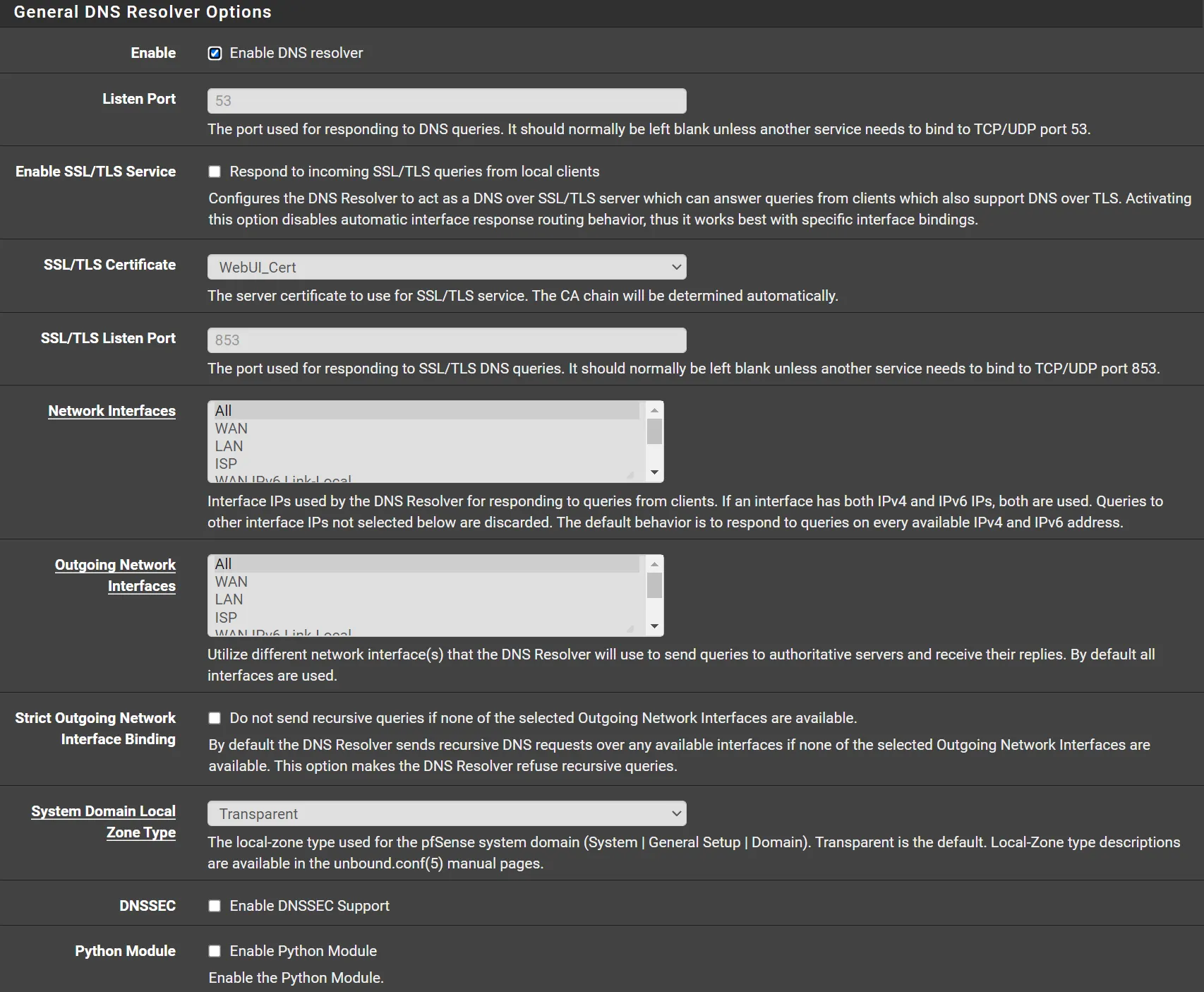Select ISP in Network Interfaces list

point(227,464)
